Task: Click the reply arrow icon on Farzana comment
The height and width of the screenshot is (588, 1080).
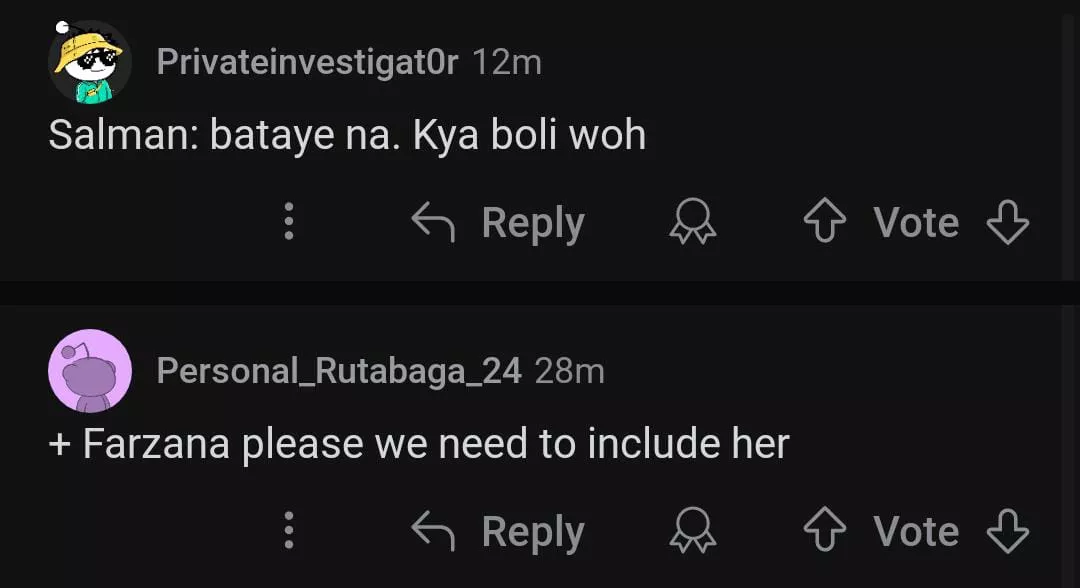Action: click(x=434, y=531)
